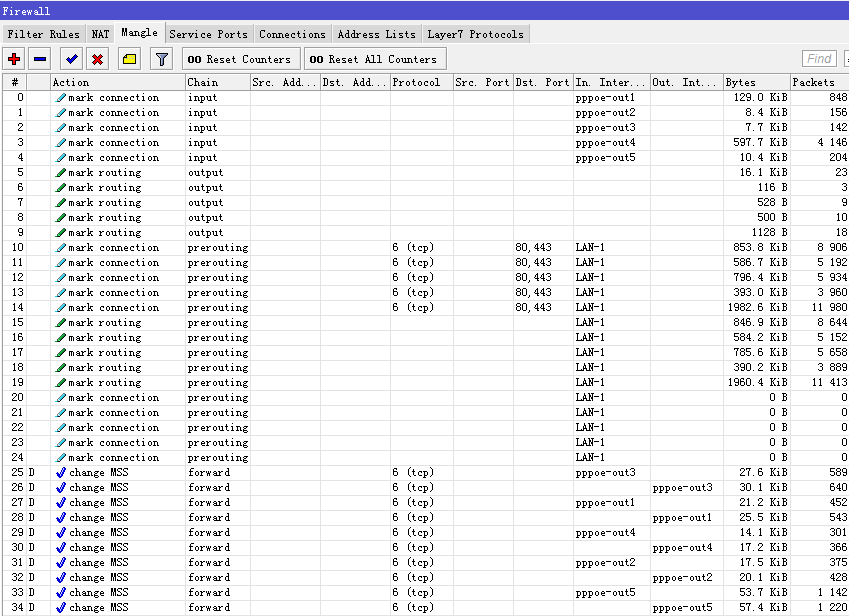Viewport: 849px width, 616px height.
Task: Click 53.7 KiB bytes in row 33
Action: click(x=763, y=592)
